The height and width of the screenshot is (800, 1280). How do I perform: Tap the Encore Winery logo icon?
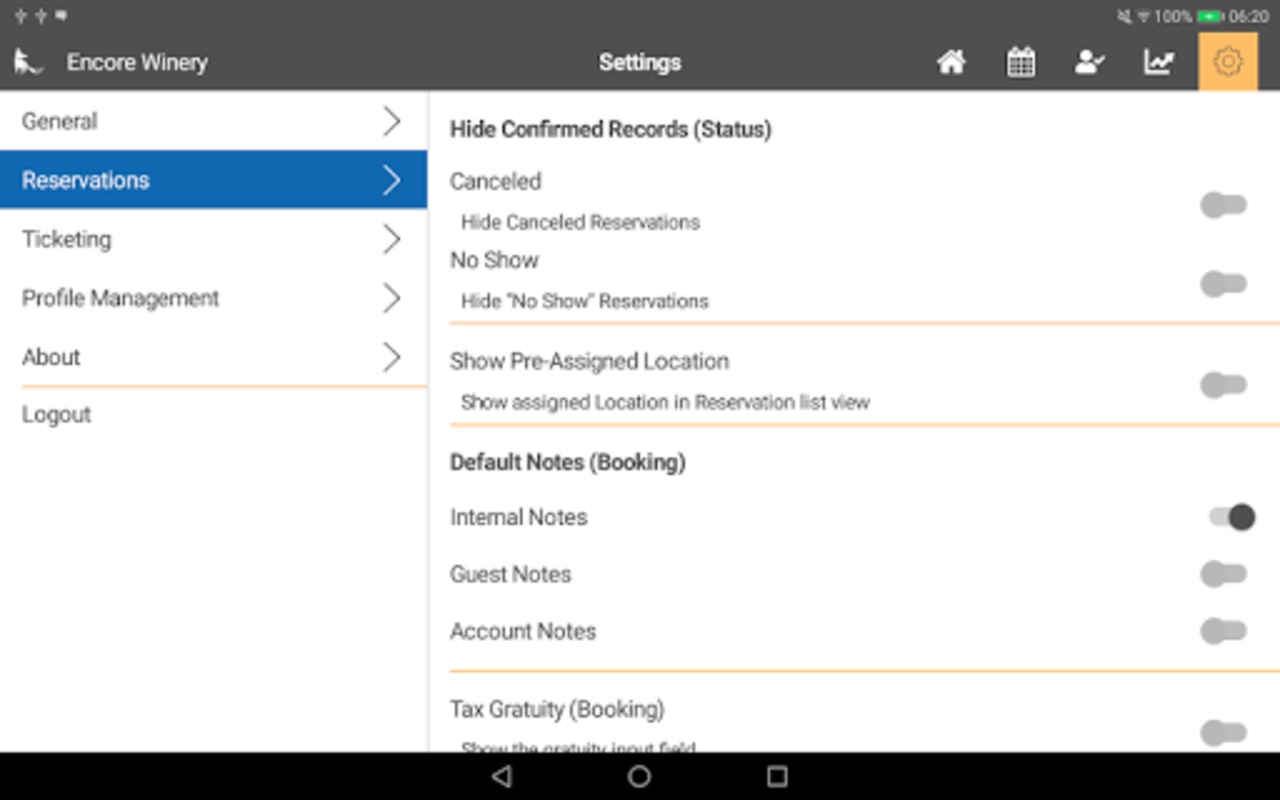[27, 62]
